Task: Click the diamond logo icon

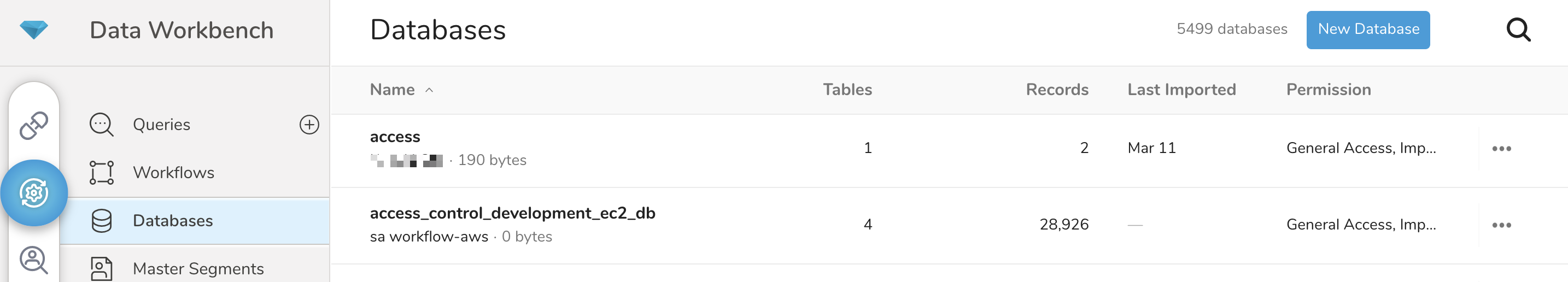Action: pos(33,29)
